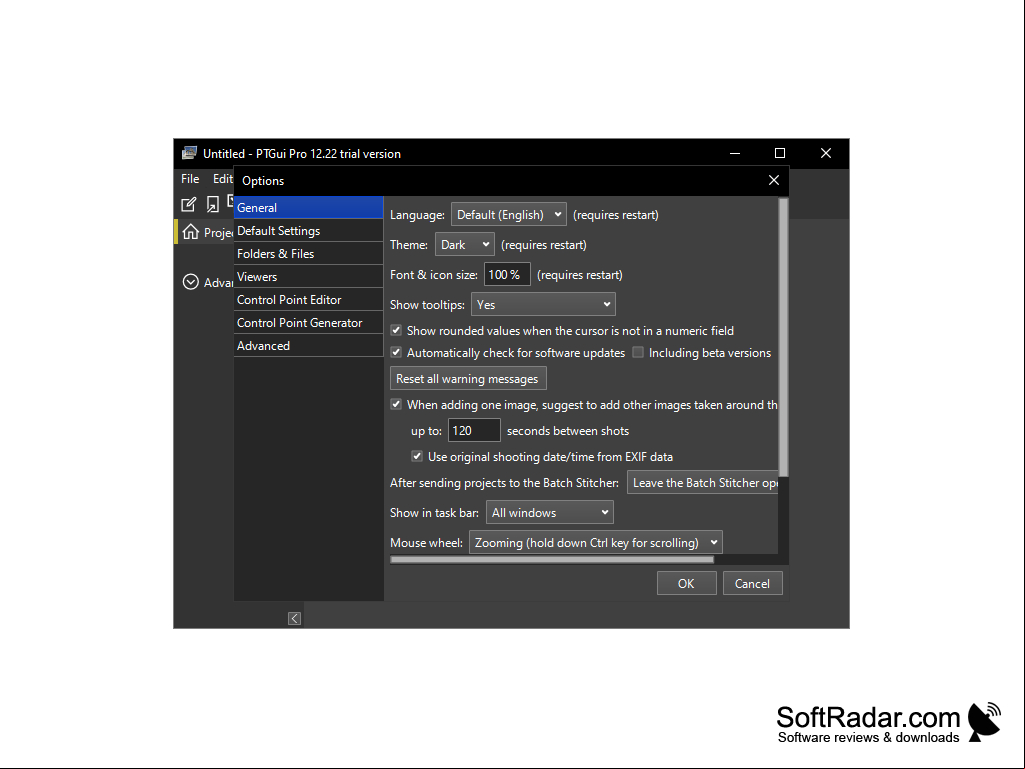1025x769 pixels.
Task: Click the OK button
Action: click(686, 583)
